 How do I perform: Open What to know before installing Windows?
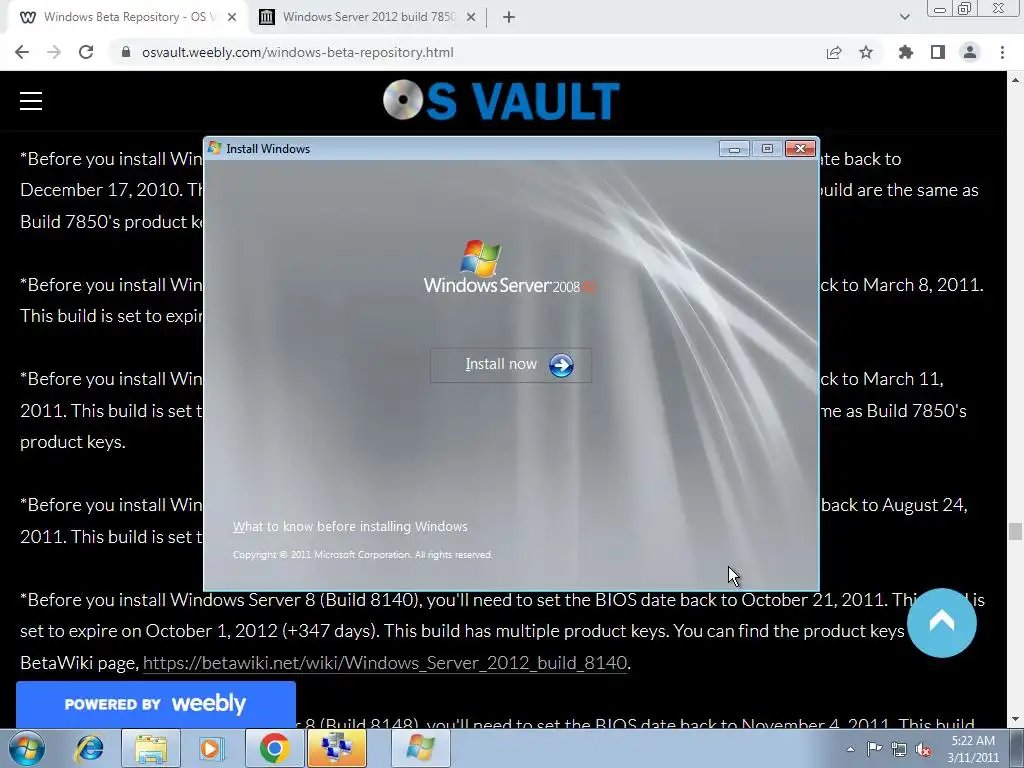tap(350, 526)
